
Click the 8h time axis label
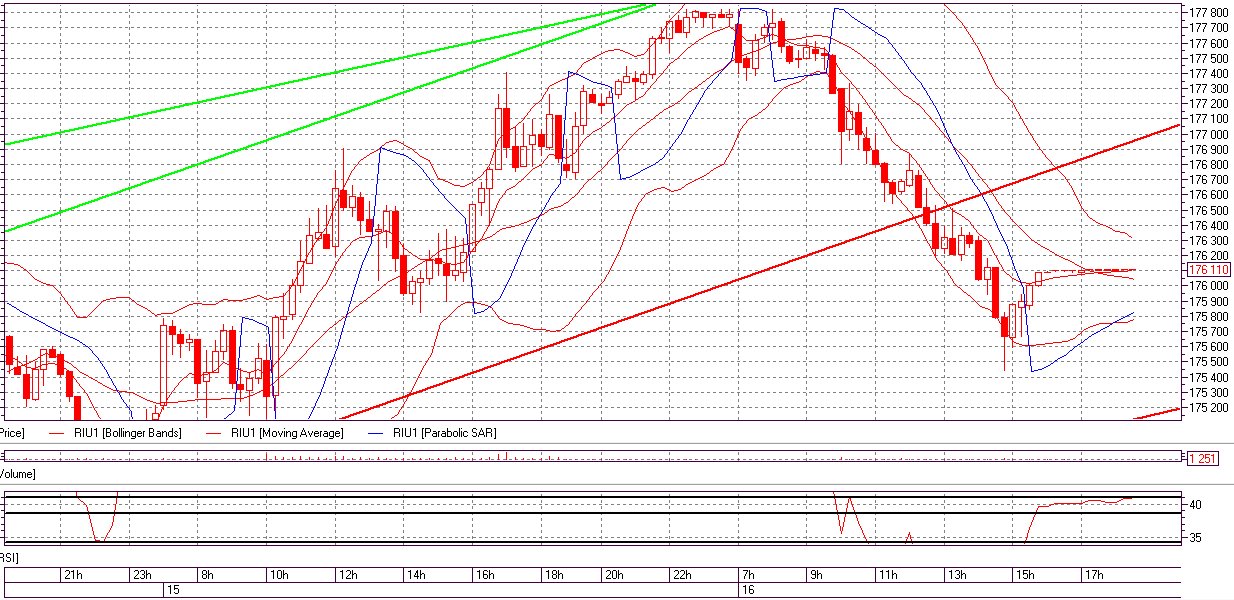point(207,575)
